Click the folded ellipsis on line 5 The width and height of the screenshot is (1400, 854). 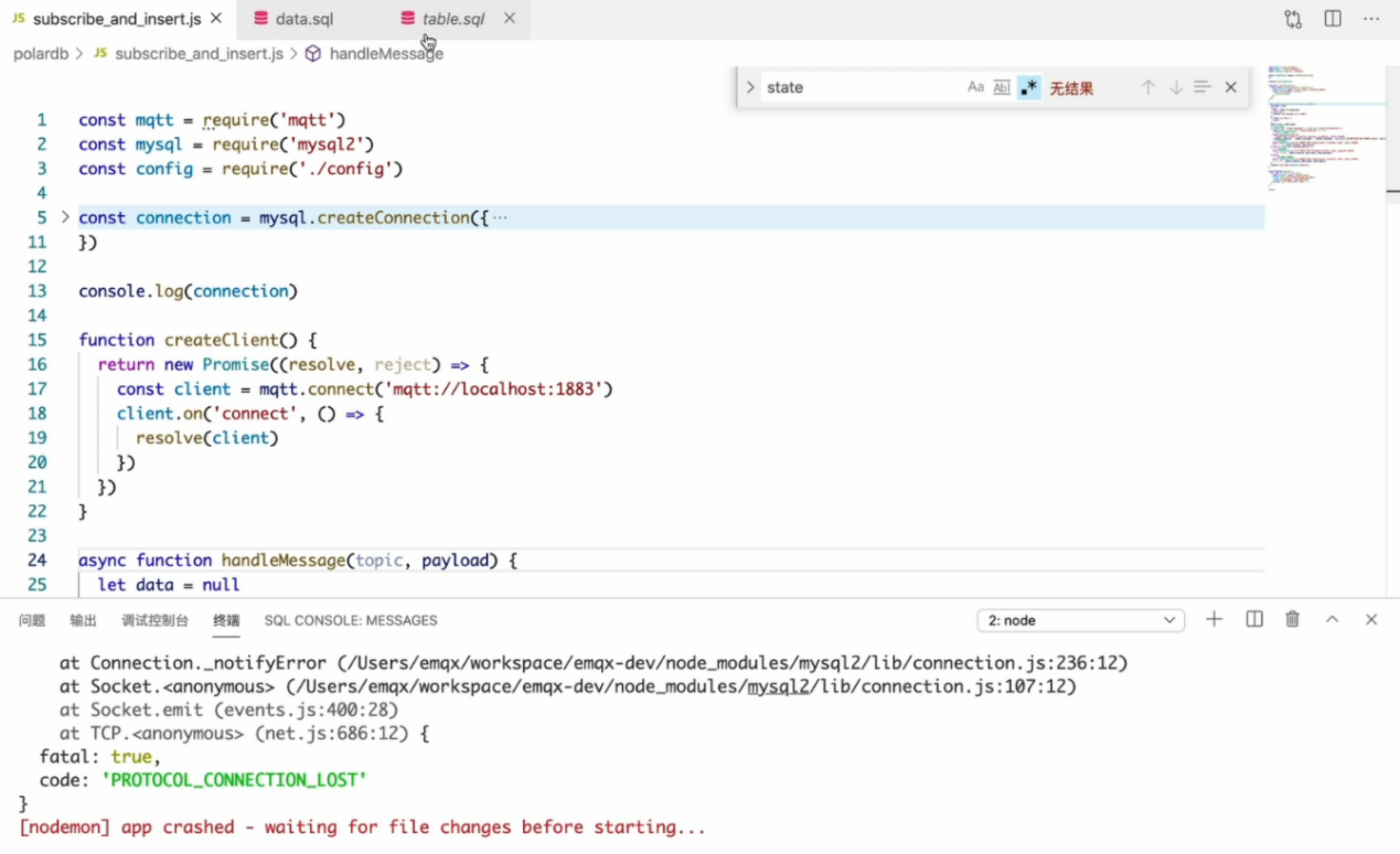(x=499, y=218)
